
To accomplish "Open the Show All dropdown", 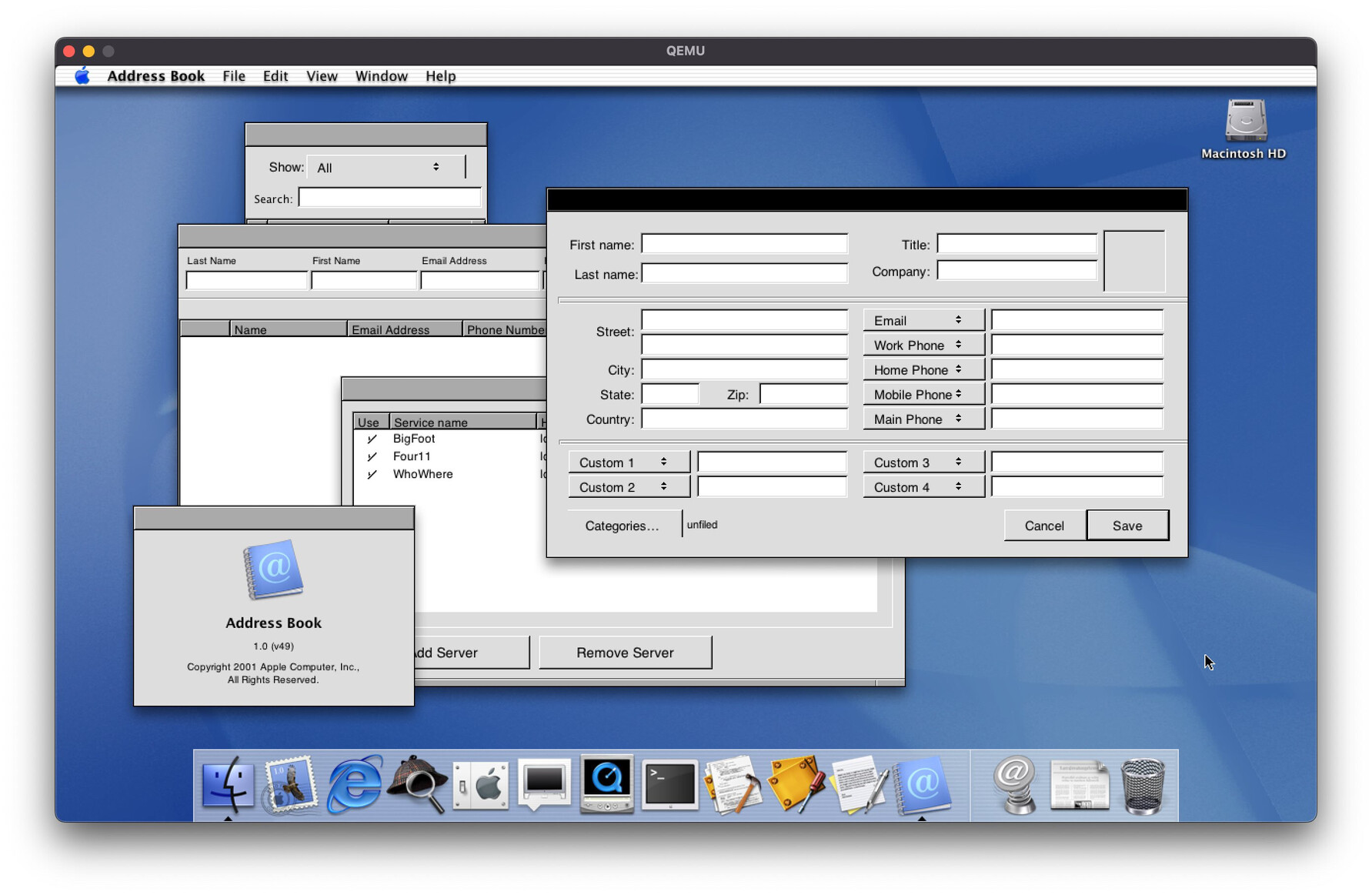I will click(x=385, y=167).
